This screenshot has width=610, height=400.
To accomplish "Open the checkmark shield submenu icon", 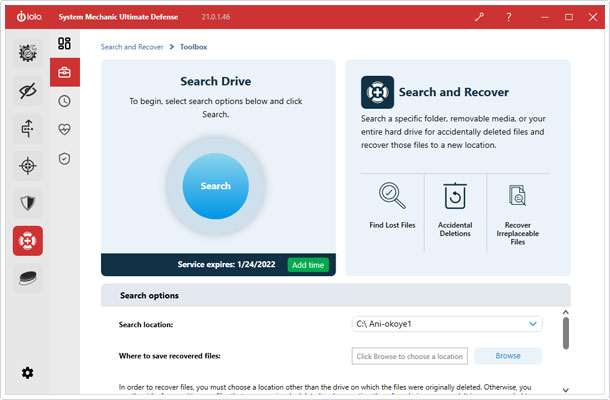I will (x=64, y=159).
